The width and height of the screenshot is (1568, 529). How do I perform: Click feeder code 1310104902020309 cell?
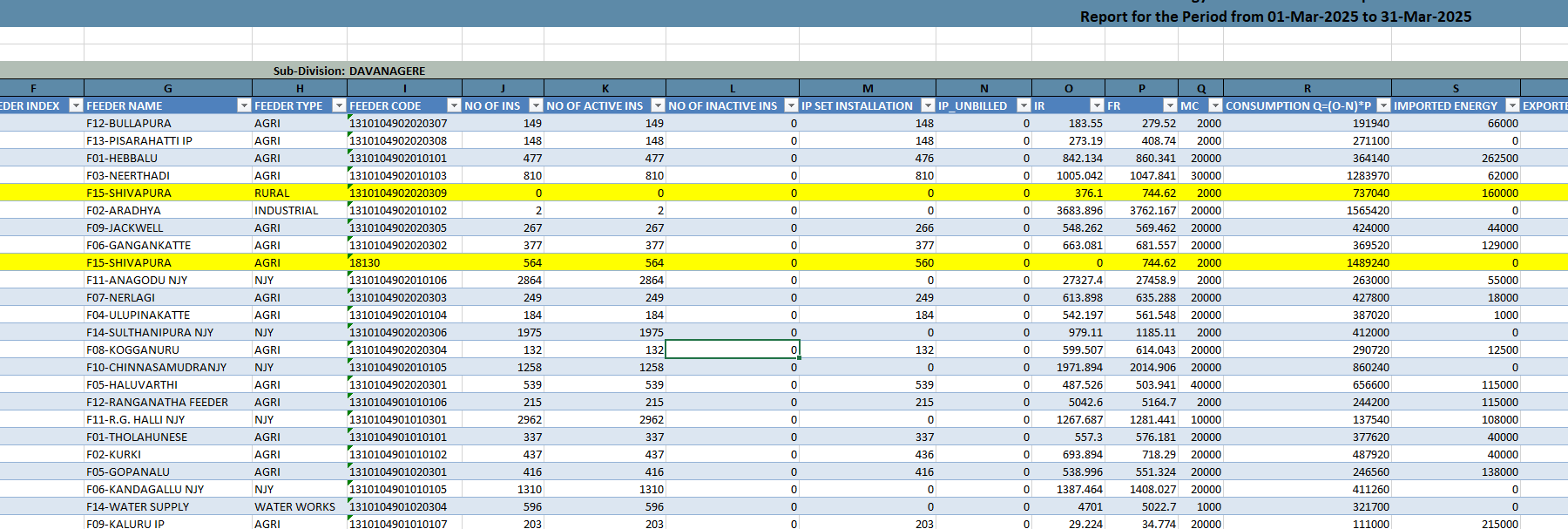(x=405, y=193)
